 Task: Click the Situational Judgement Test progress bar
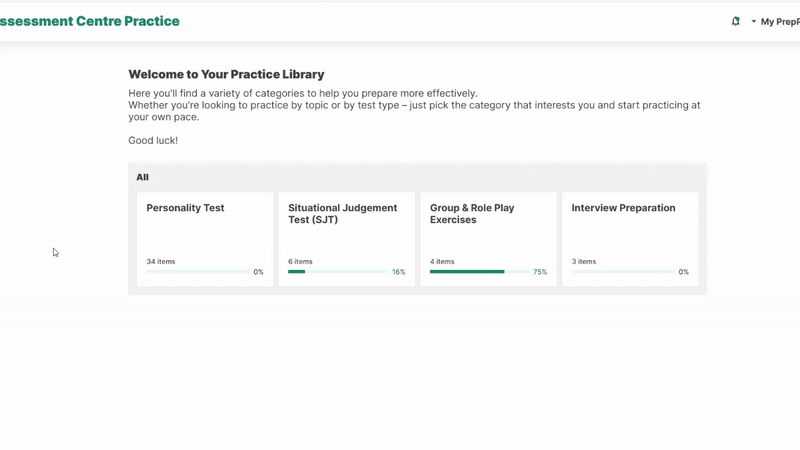338,272
